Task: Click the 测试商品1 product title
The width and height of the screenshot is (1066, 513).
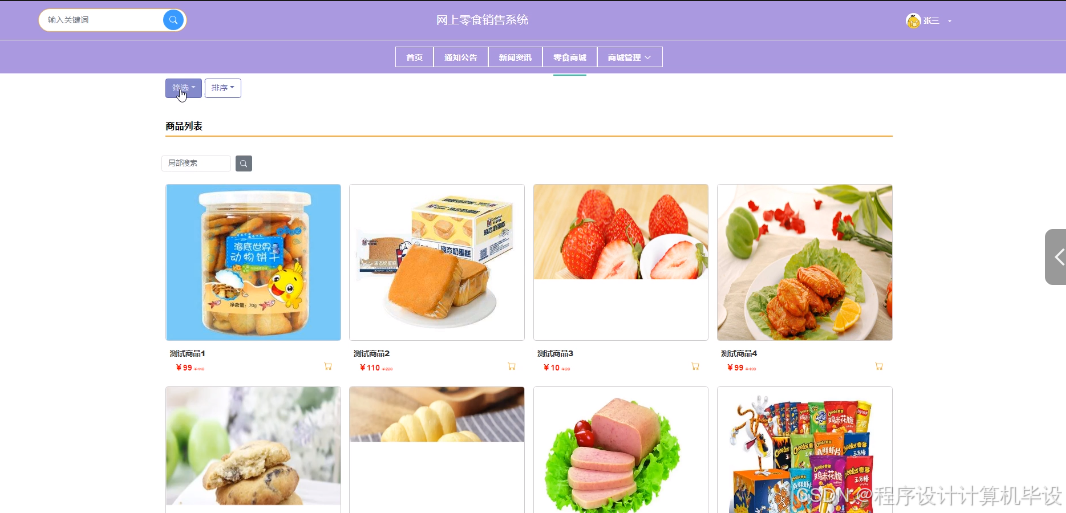Action: [x=187, y=353]
